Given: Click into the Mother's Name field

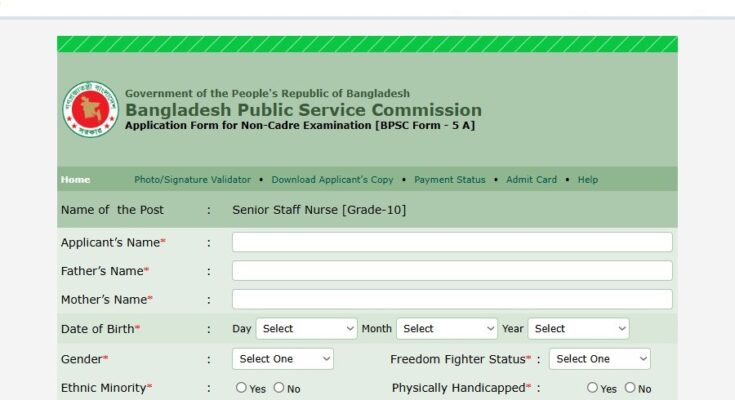Looking at the screenshot, I should (452, 299).
